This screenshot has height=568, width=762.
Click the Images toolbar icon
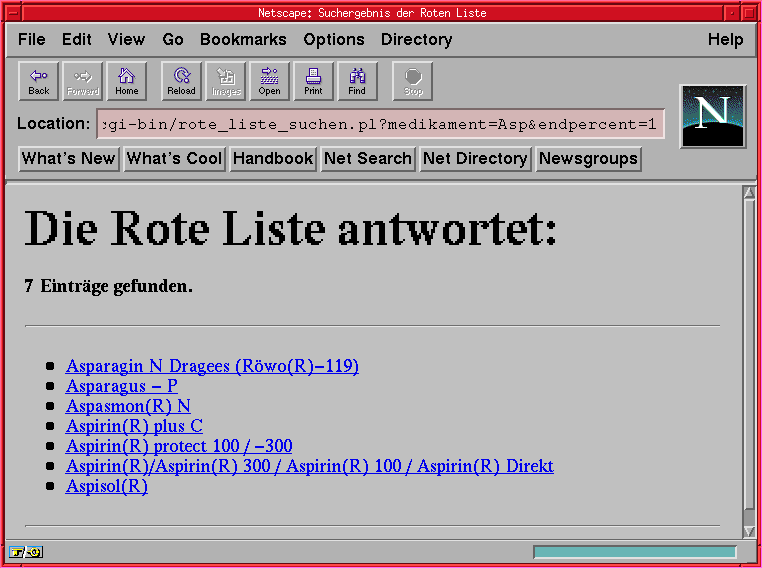pyautogui.click(x=226, y=81)
